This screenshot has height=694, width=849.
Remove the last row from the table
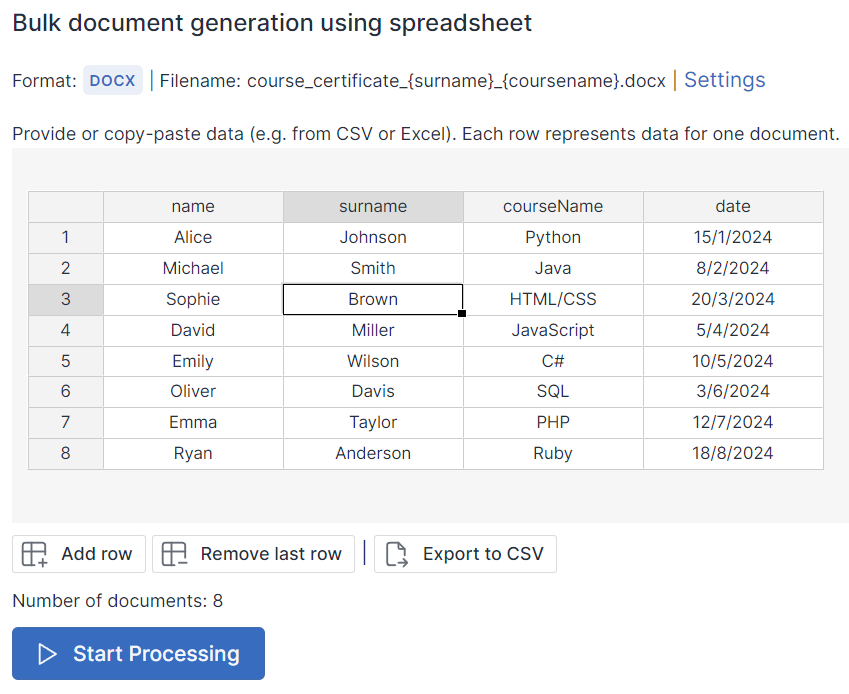click(253, 553)
